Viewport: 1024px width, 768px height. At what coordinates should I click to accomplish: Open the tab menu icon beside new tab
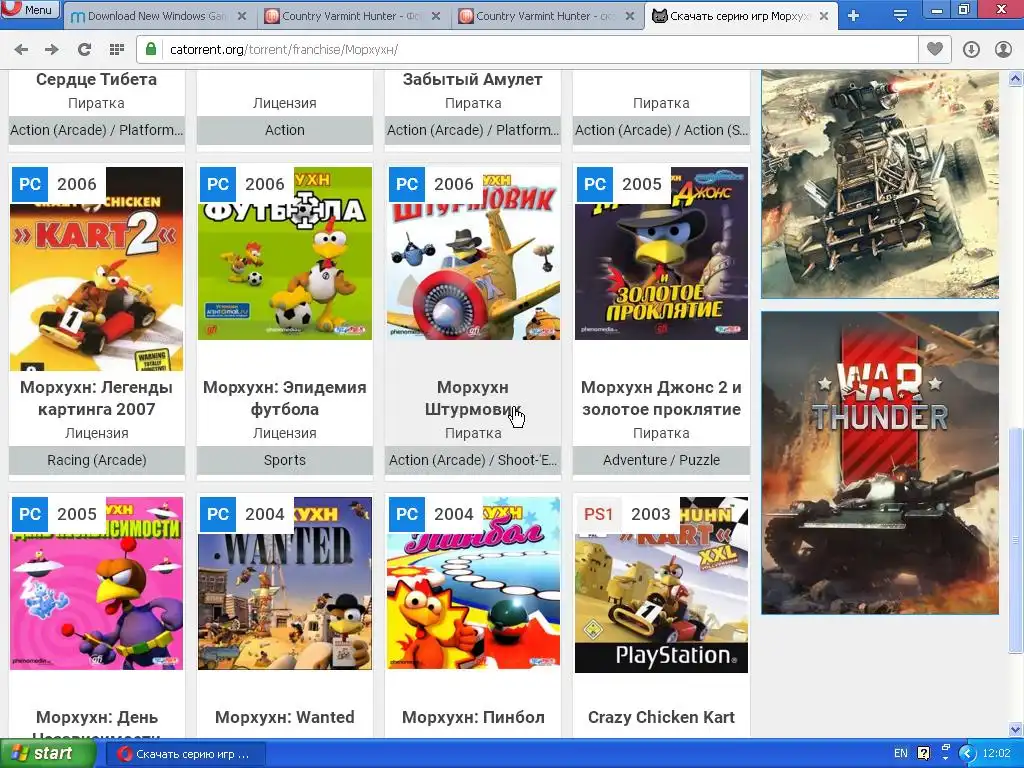[x=900, y=16]
